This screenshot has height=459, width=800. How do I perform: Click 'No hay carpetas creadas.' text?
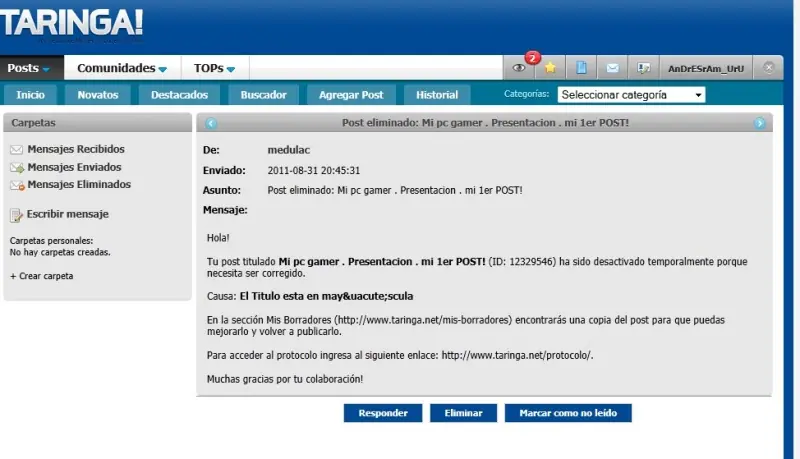pos(60,252)
